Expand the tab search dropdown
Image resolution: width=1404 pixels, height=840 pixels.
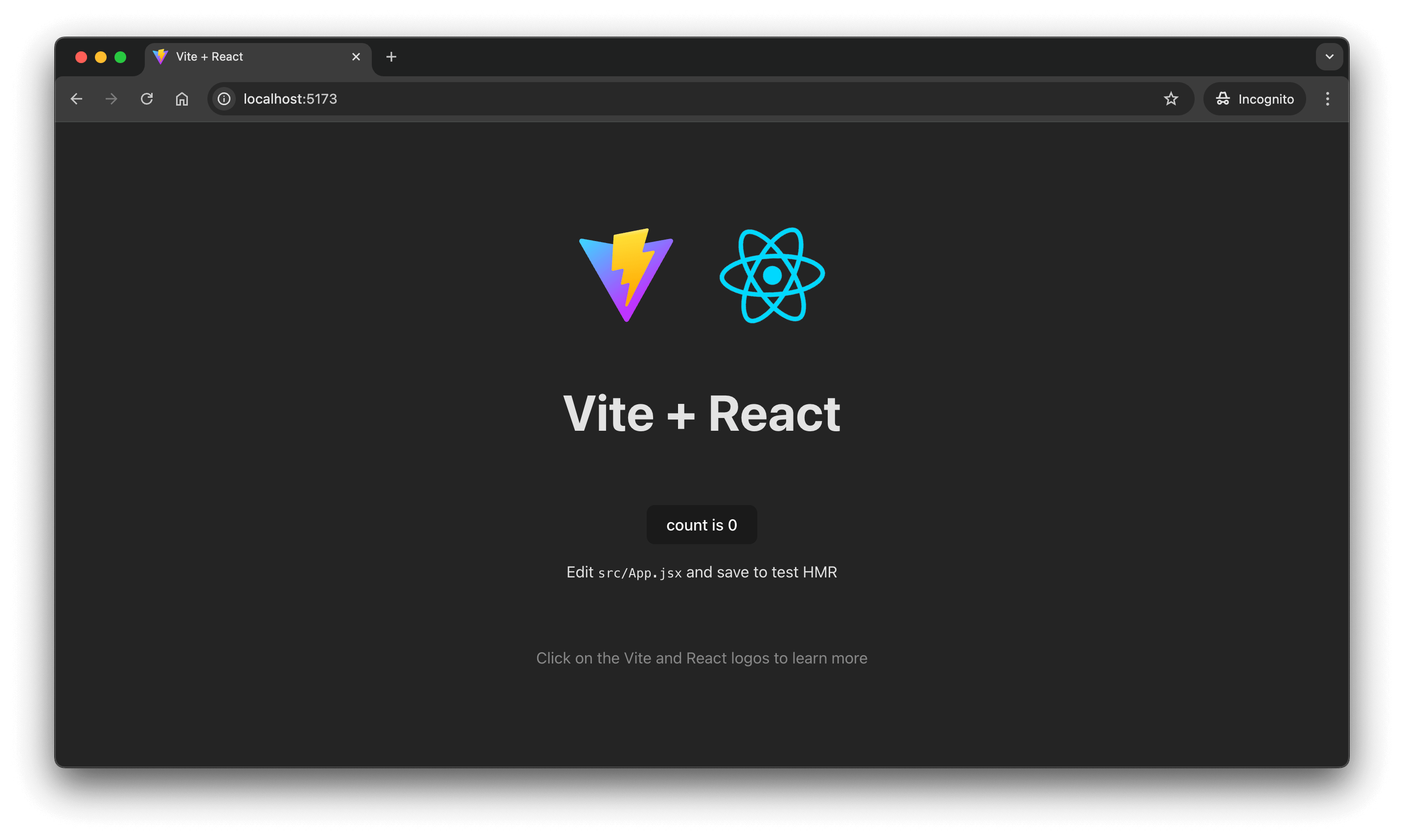1329,57
